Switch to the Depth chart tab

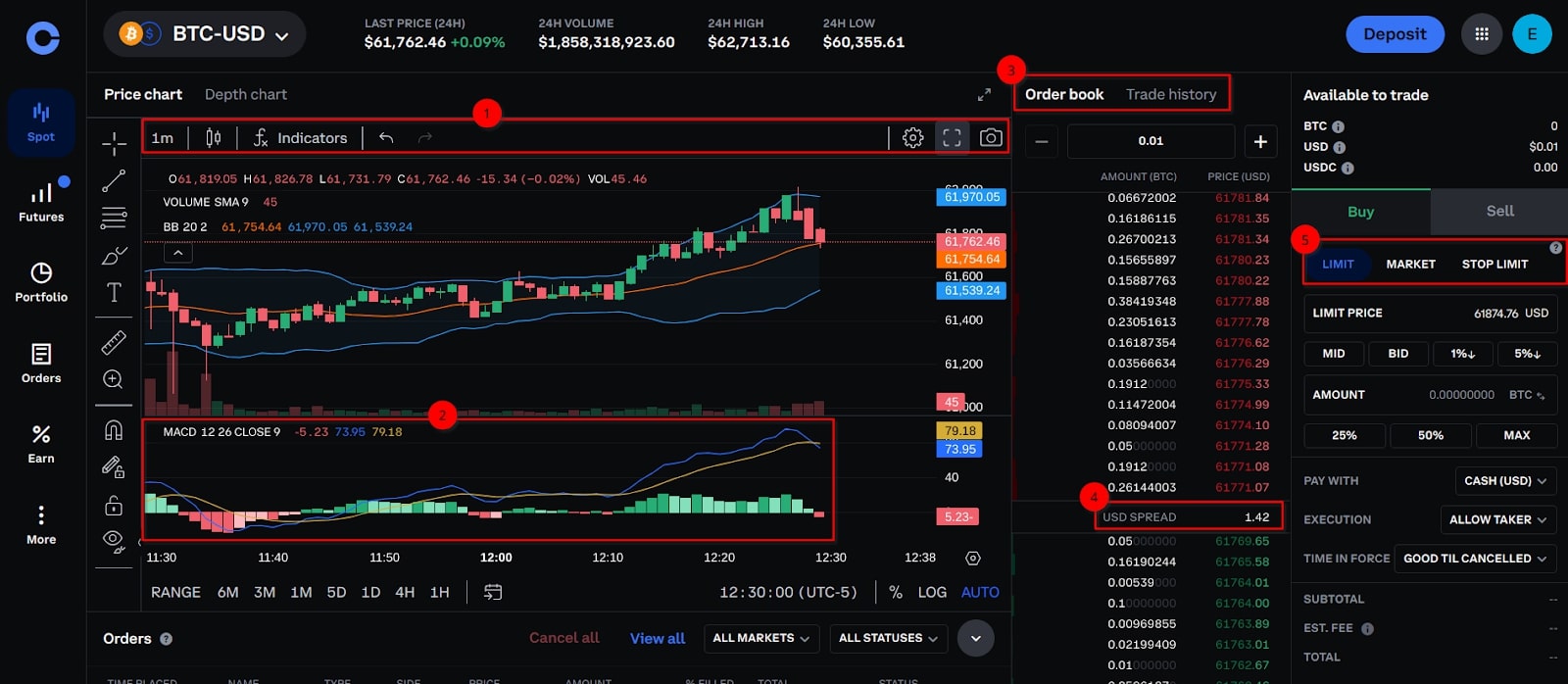click(x=245, y=95)
